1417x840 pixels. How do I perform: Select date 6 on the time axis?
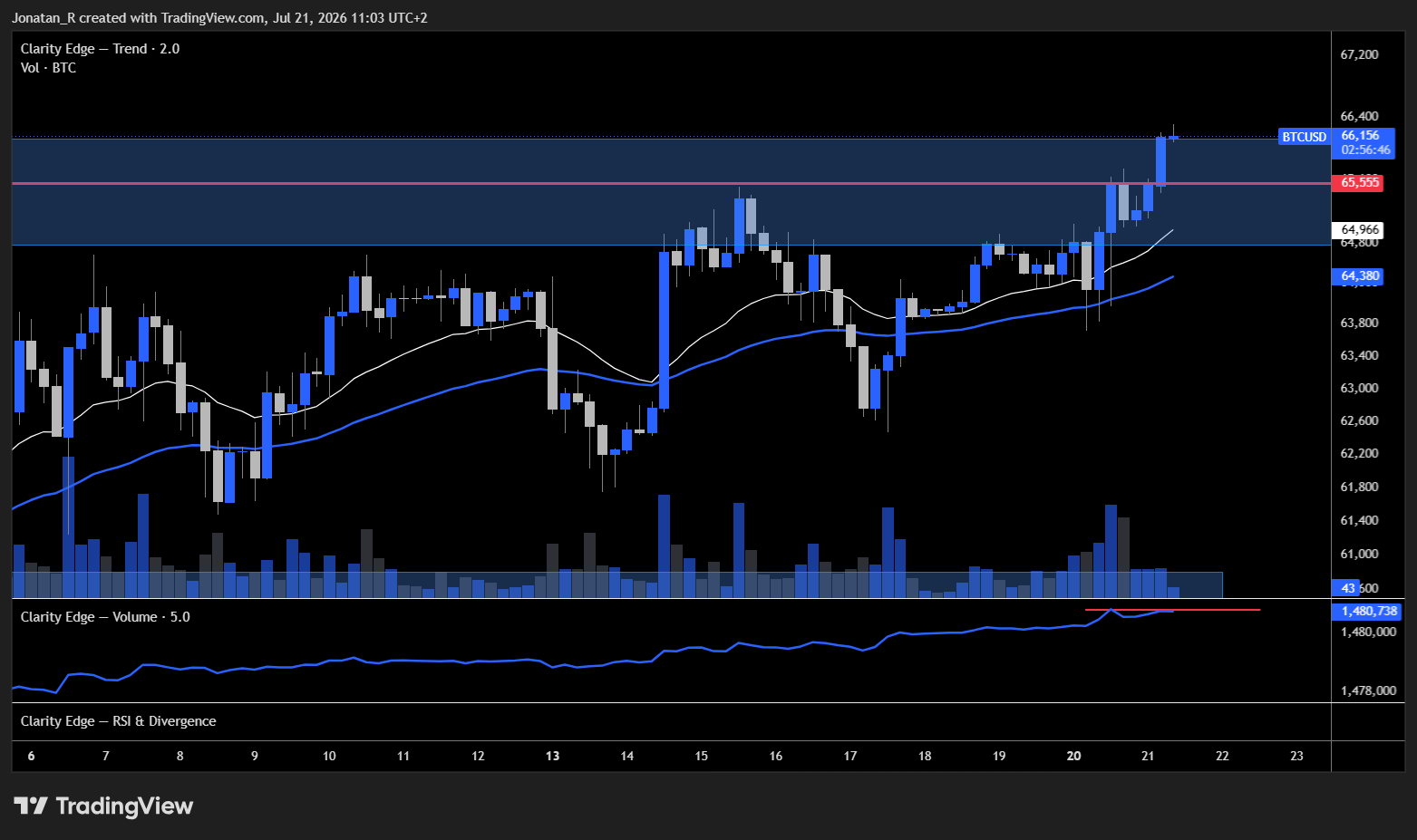[32, 756]
